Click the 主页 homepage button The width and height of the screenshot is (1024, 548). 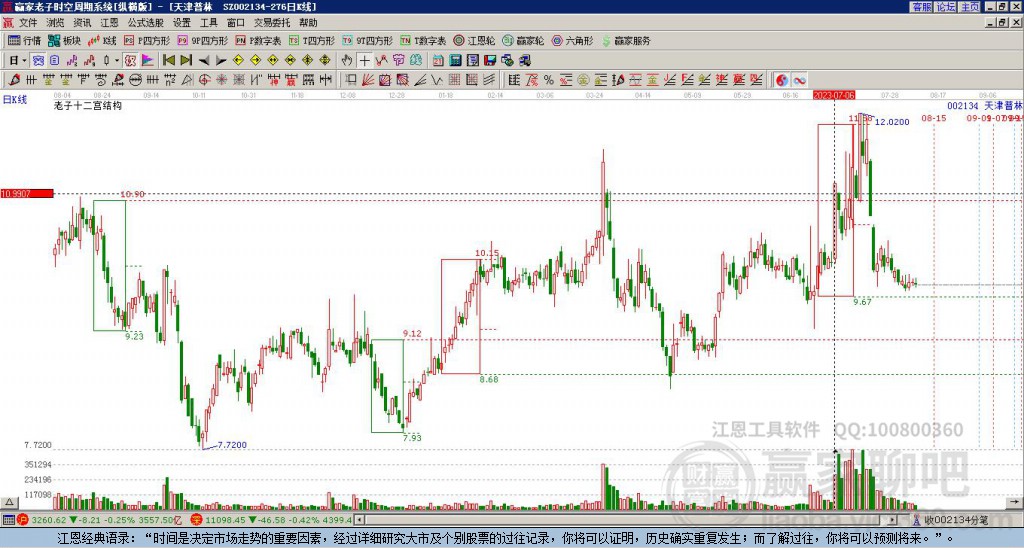[970, 6]
